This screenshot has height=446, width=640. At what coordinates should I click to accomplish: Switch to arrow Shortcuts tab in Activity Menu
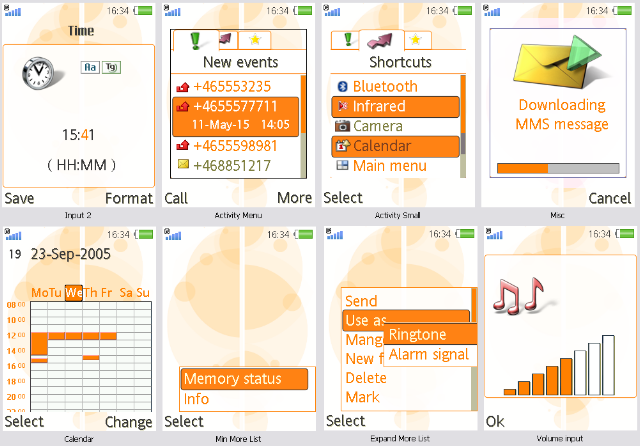pyautogui.click(x=227, y=40)
